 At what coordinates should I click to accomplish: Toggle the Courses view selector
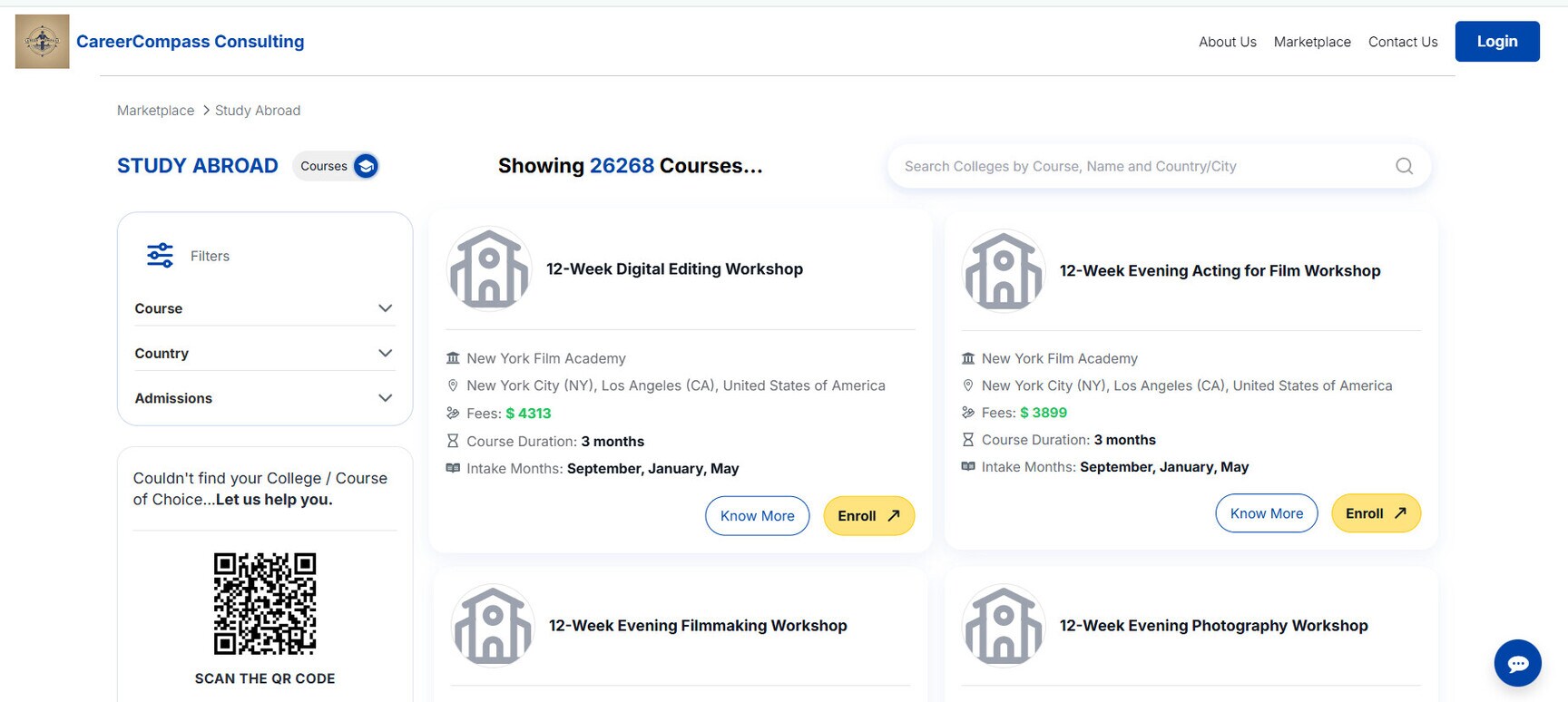(x=337, y=166)
